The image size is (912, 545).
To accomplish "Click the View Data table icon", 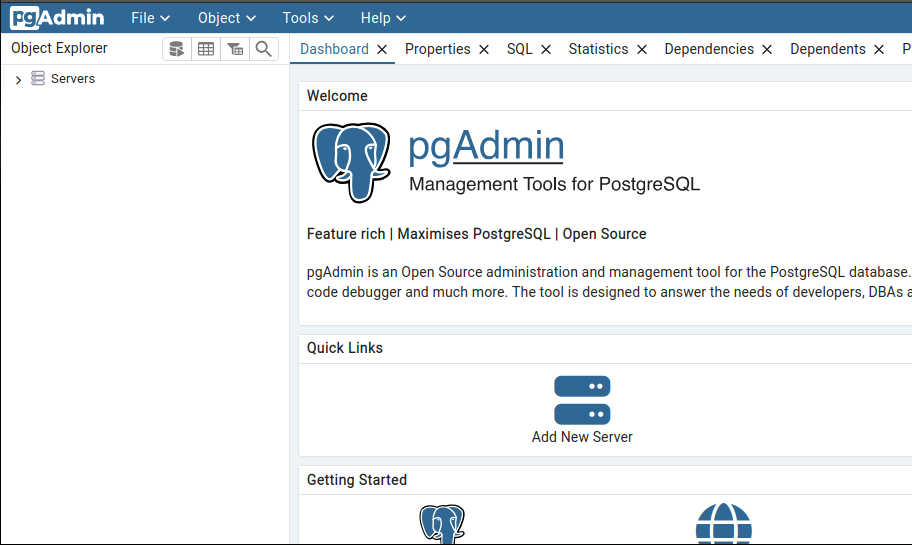I will pyautogui.click(x=206, y=49).
